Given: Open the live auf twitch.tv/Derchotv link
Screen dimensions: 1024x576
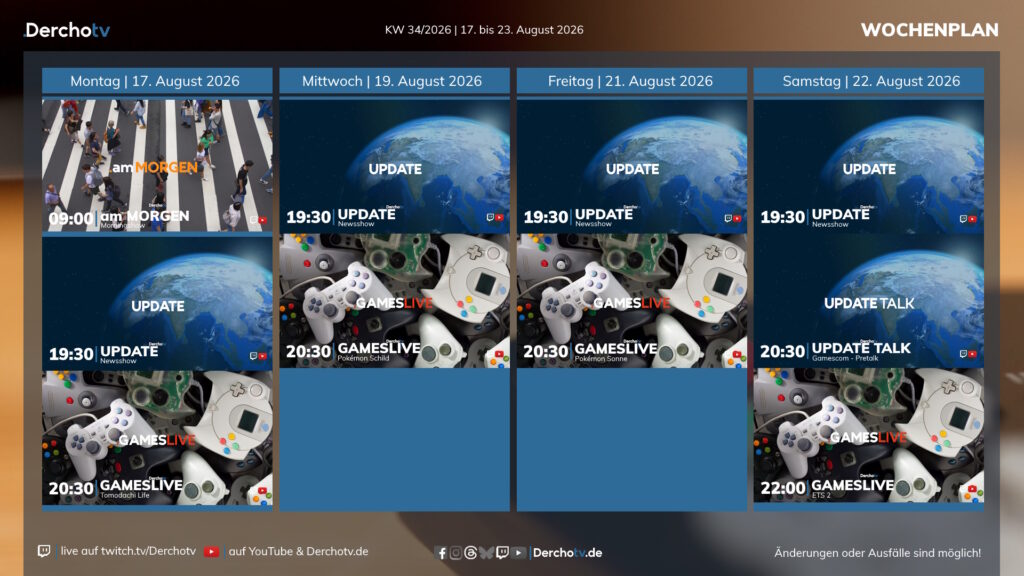Looking at the screenshot, I should [x=128, y=551].
